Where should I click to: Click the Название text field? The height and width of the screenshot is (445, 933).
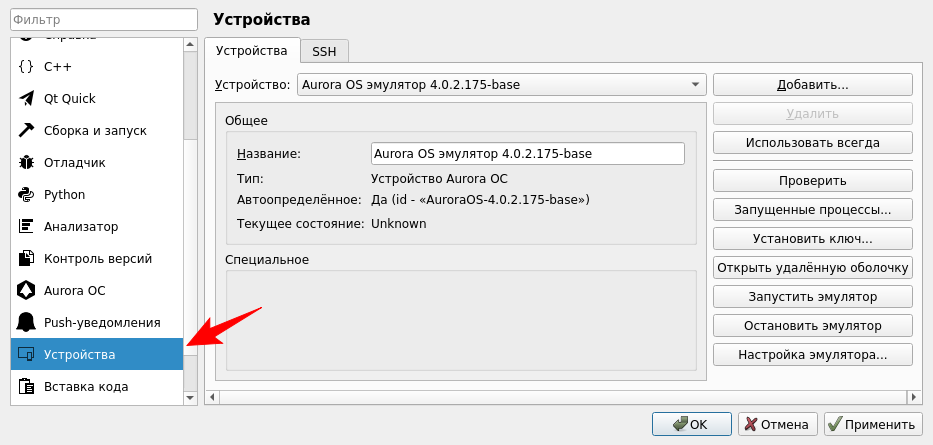(527, 154)
